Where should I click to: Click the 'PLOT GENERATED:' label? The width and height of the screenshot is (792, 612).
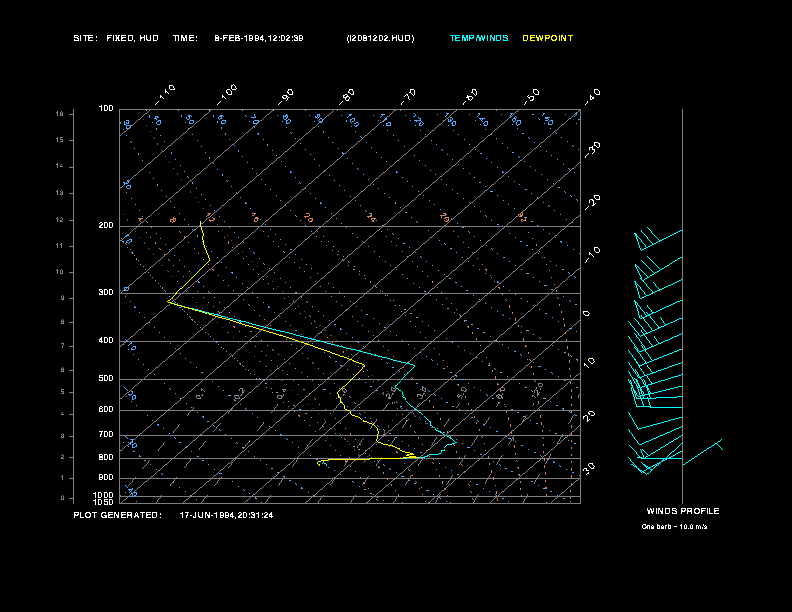118,515
